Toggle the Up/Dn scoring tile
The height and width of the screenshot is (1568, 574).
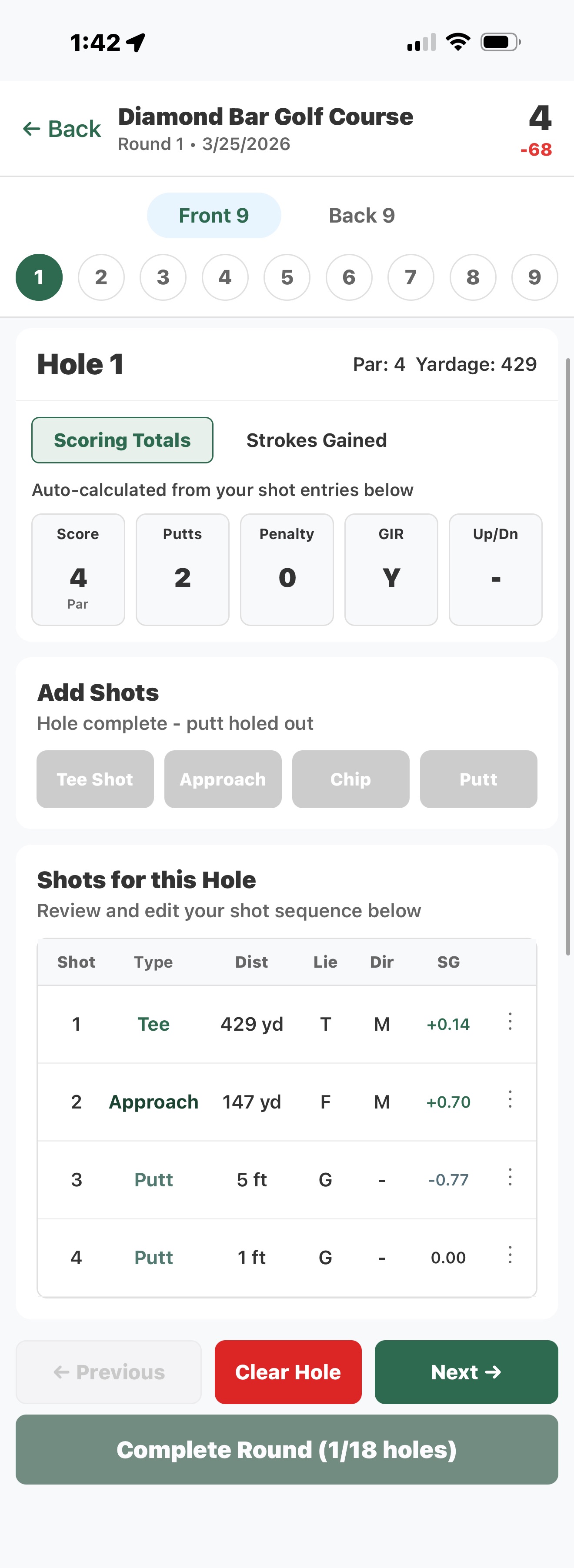coord(495,569)
